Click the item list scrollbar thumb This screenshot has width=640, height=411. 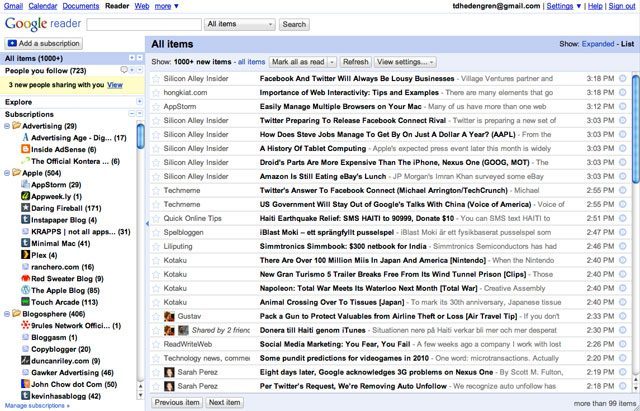click(636, 129)
